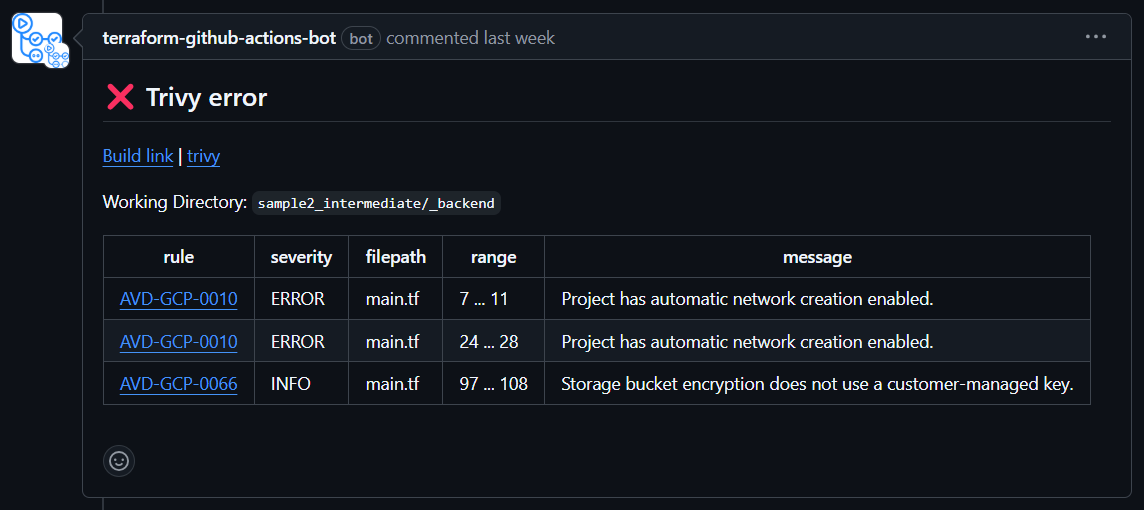Open first AVD-GCP-0010 rule link
1144x510 pixels.
(x=178, y=299)
